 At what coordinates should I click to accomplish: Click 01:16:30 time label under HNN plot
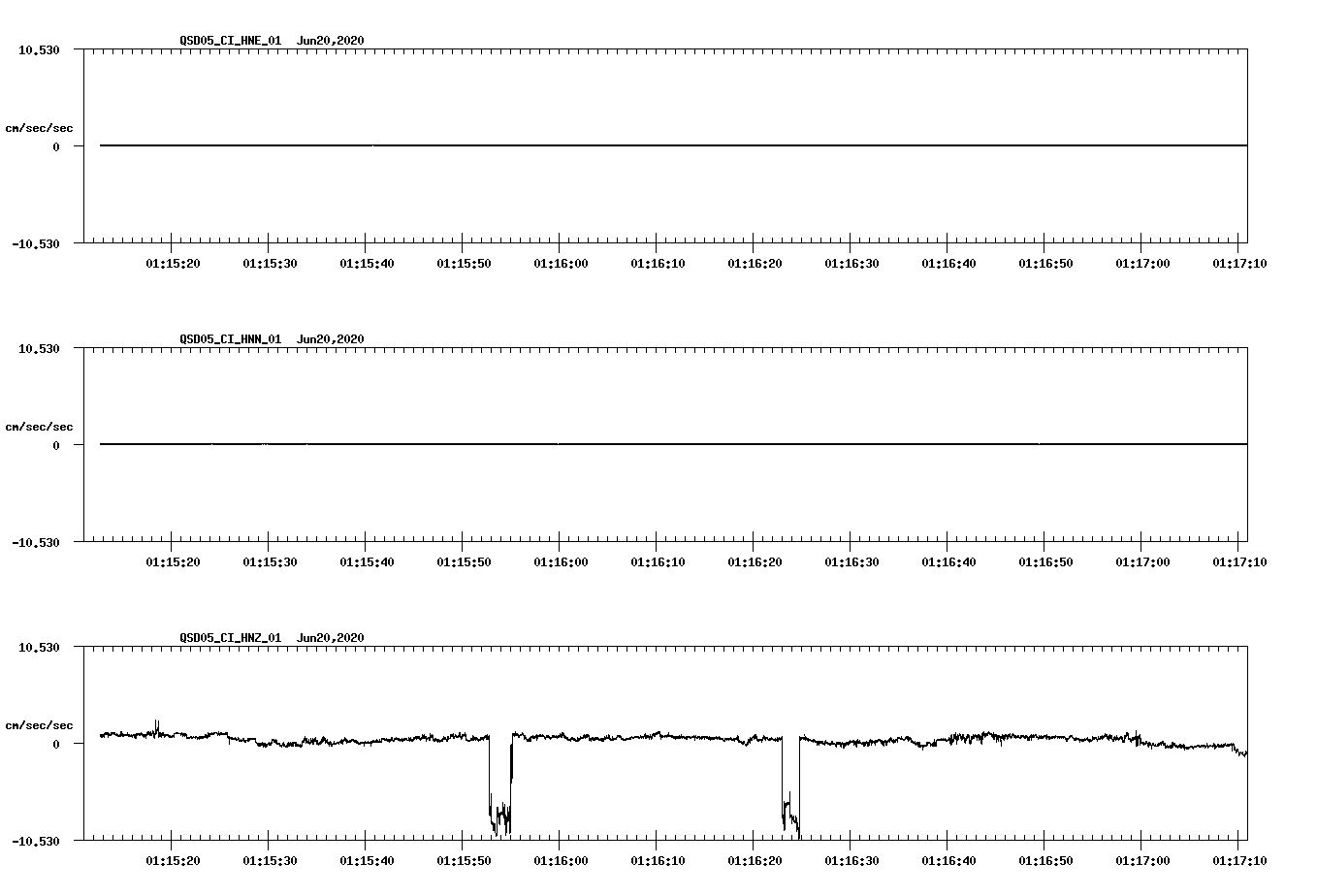coord(851,561)
